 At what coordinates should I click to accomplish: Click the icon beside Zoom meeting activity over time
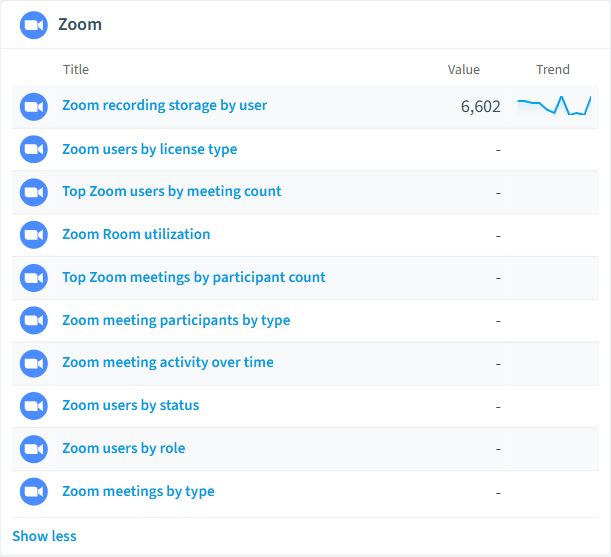pyautogui.click(x=34, y=363)
